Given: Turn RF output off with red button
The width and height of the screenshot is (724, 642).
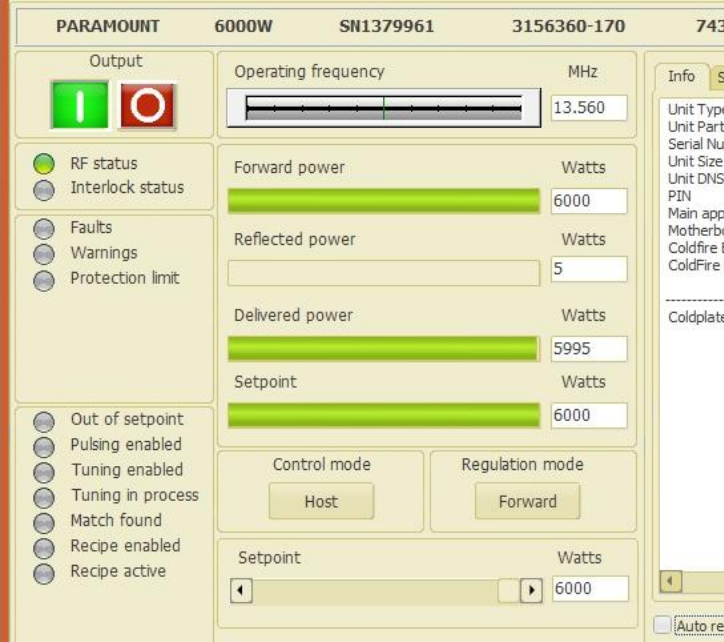Looking at the screenshot, I should tap(147, 105).
